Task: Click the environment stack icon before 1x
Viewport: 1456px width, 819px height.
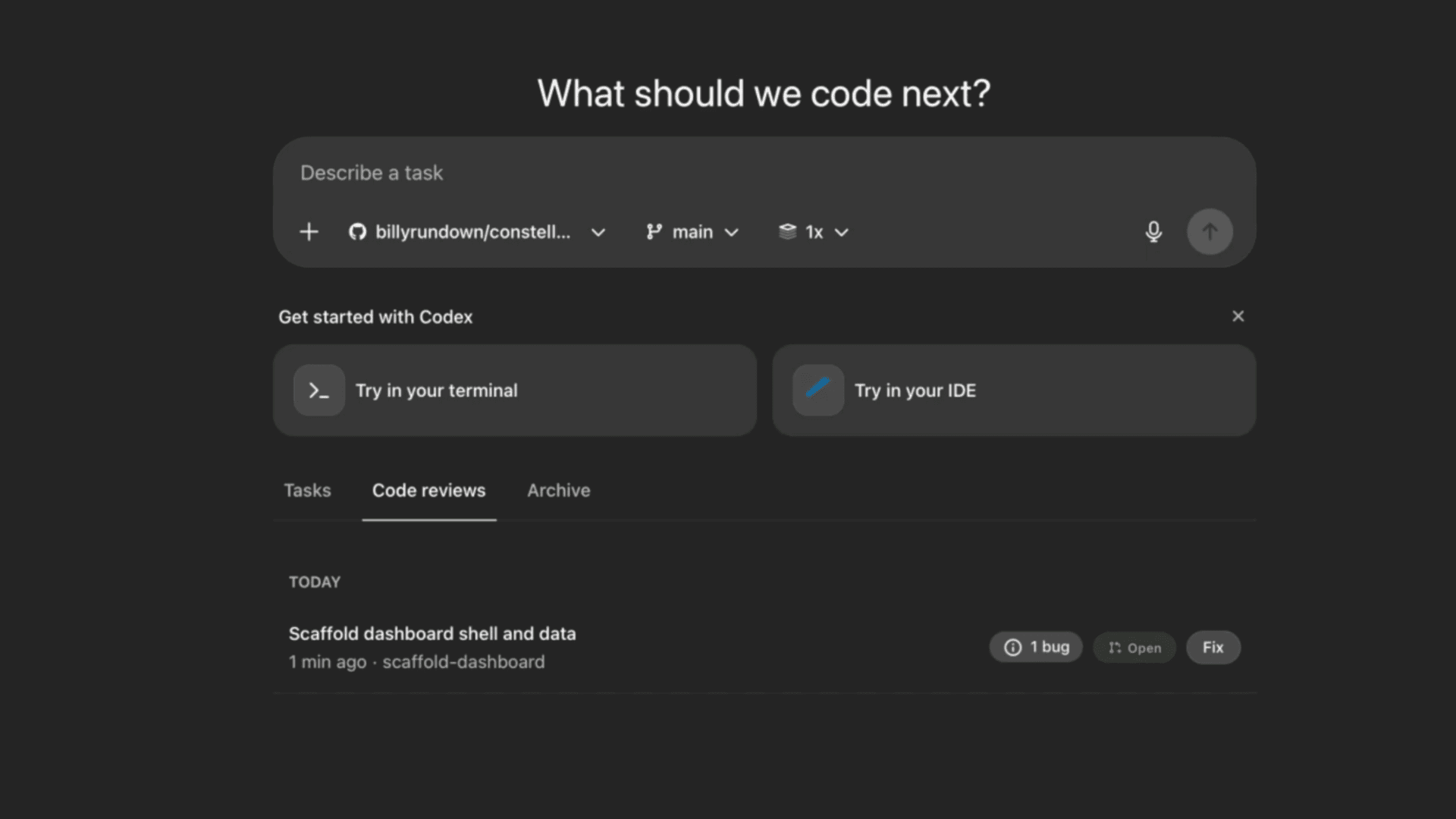Action: click(x=787, y=232)
